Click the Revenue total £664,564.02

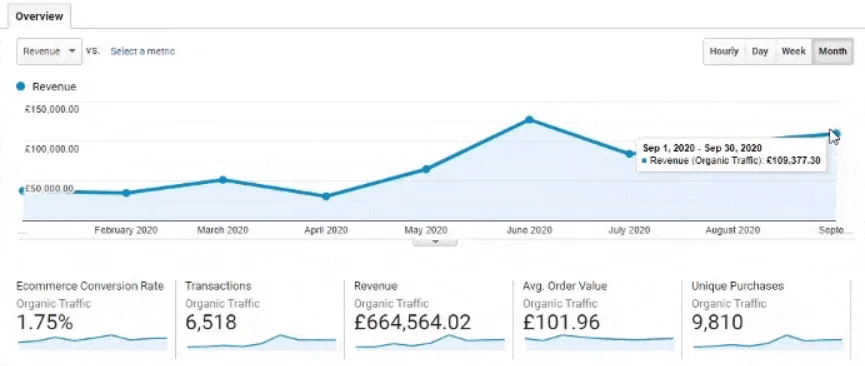[x=413, y=322]
